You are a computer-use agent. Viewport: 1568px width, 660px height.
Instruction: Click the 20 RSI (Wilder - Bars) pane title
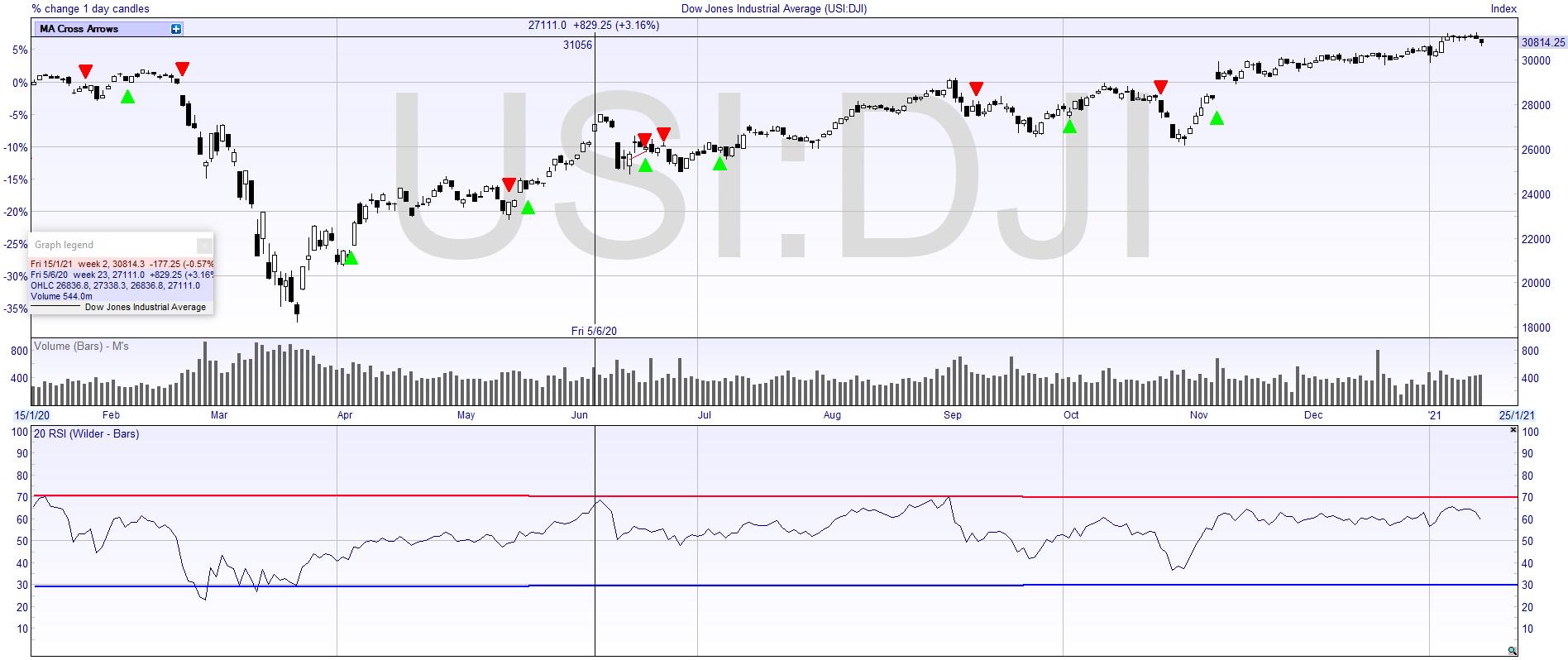coord(86,433)
